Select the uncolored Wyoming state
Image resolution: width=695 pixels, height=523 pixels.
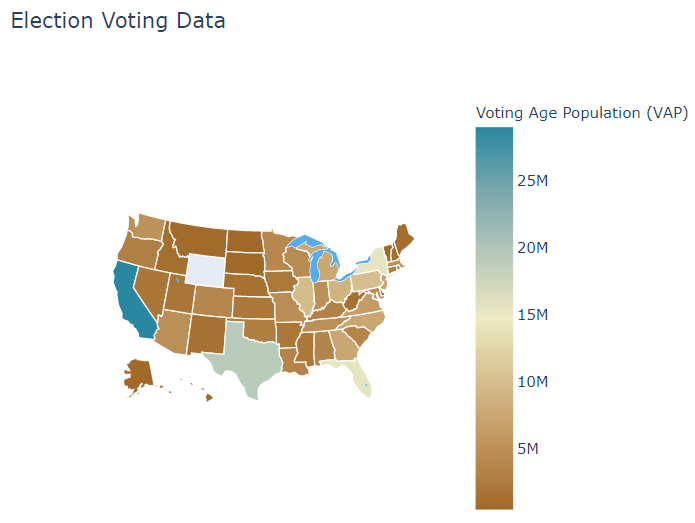click(x=207, y=269)
